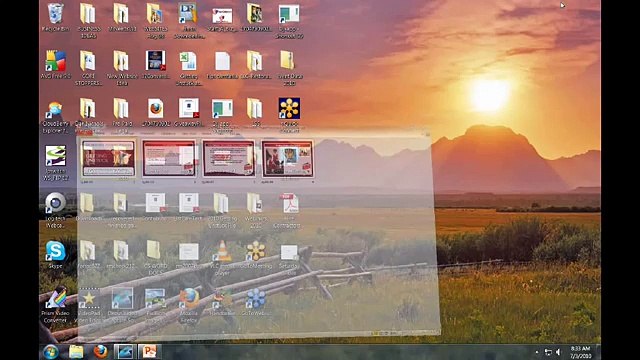The height and width of the screenshot is (360, 640).
Task: Switch to the PowerPoint taskbar button
Action: tap(149, 351)
